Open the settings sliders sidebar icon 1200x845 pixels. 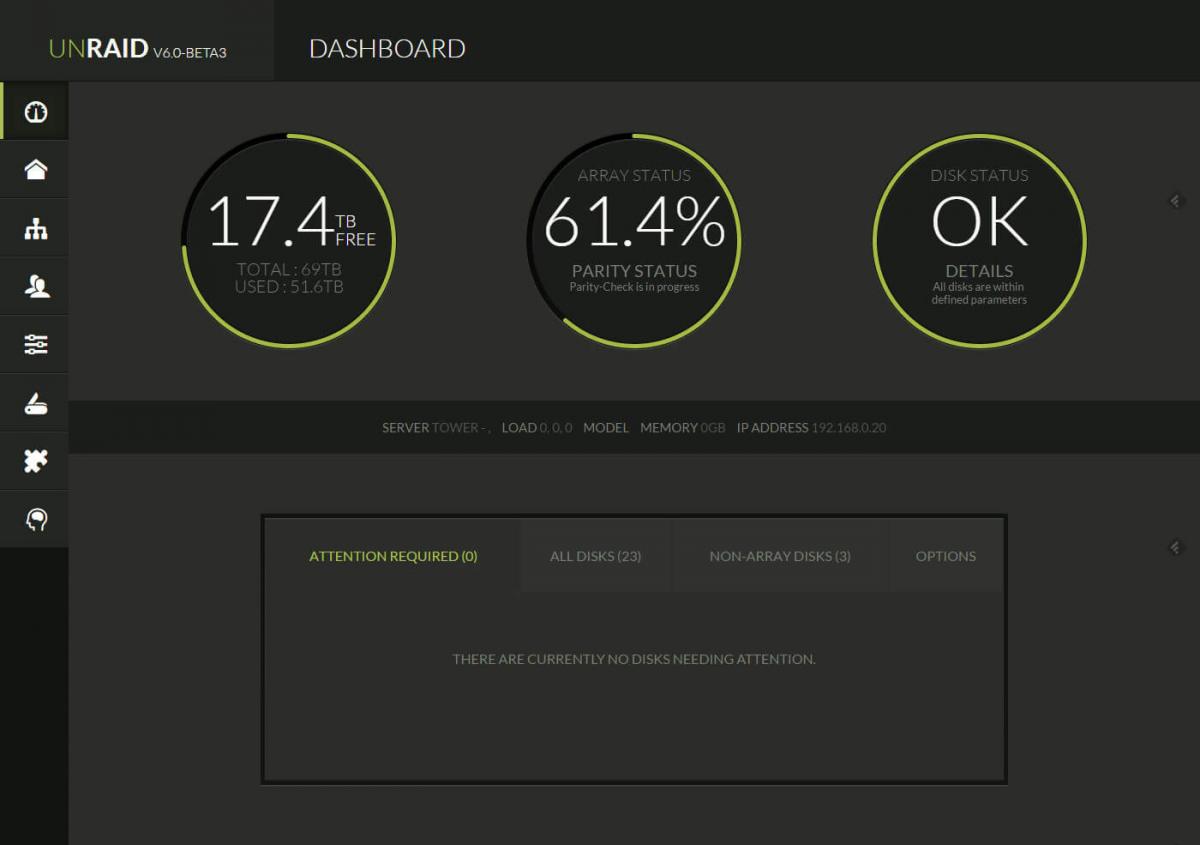[x=36, y=345]
